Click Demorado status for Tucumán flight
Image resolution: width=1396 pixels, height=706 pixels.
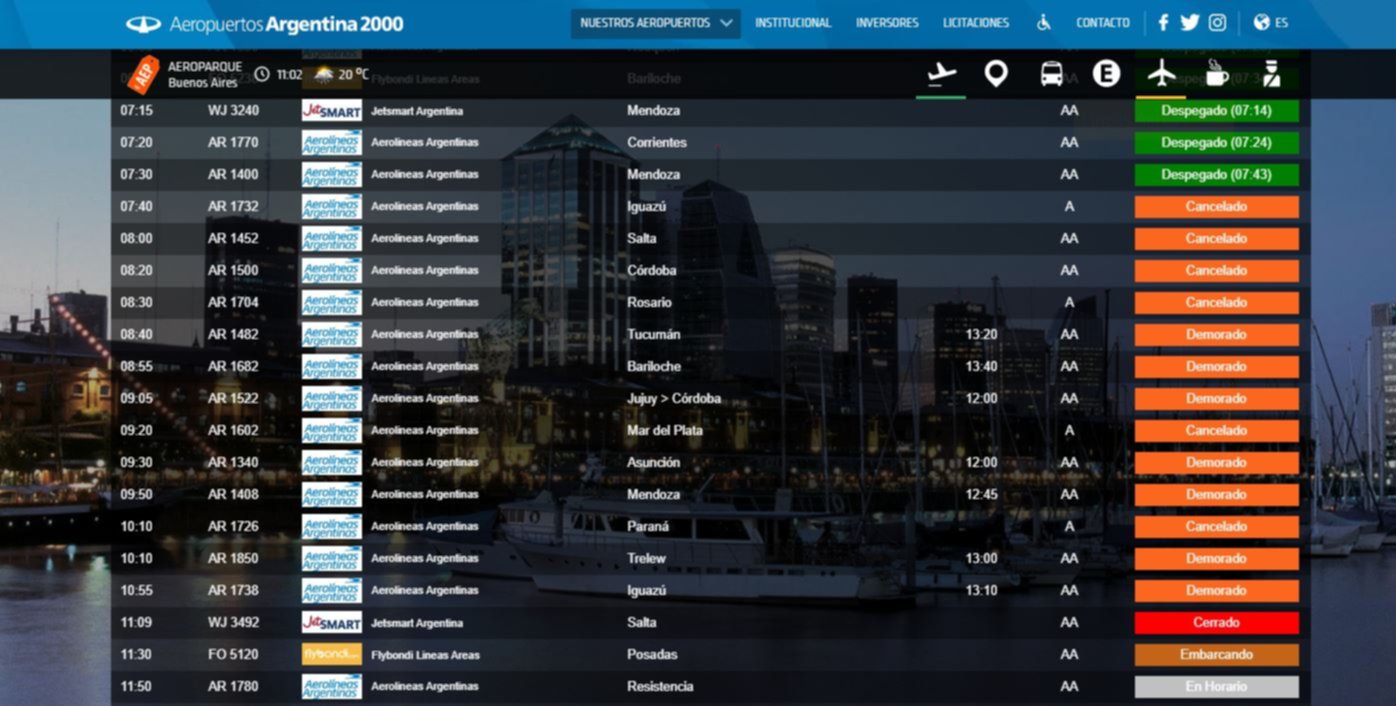click(1216, 334)
